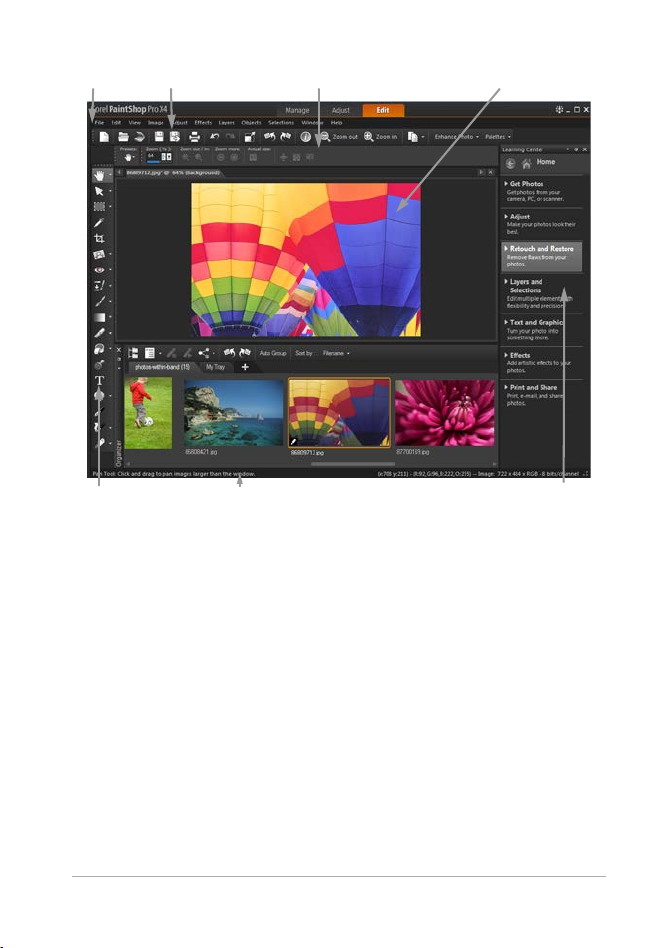Click Zoom in in the toolbar
Viewport: 664px width, 948px height.
click(x=380, y=137)
